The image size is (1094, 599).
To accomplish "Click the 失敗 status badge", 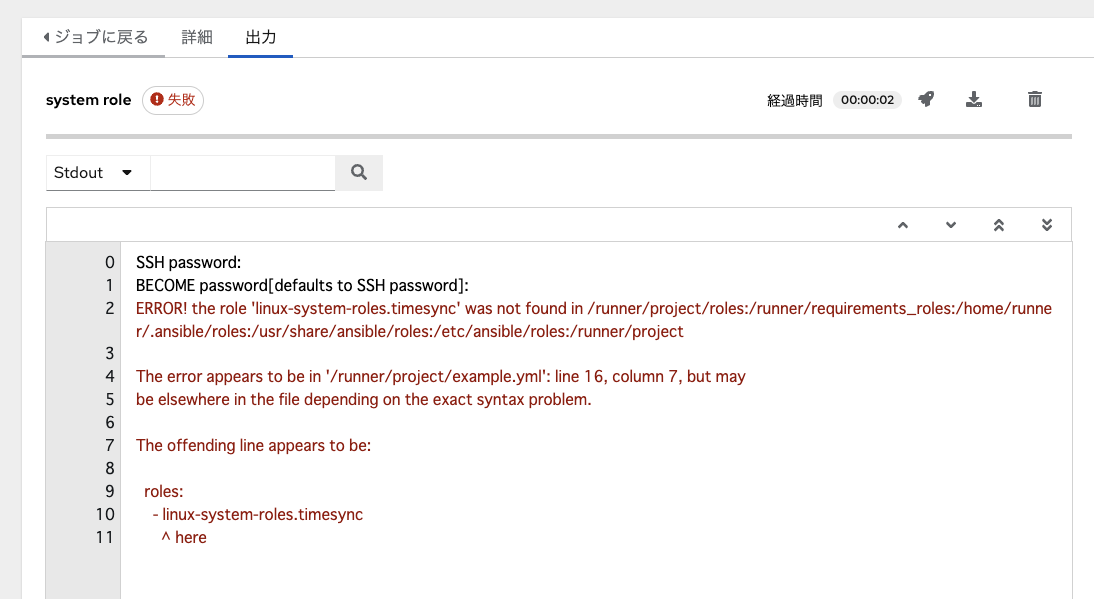I will point(173,100).
